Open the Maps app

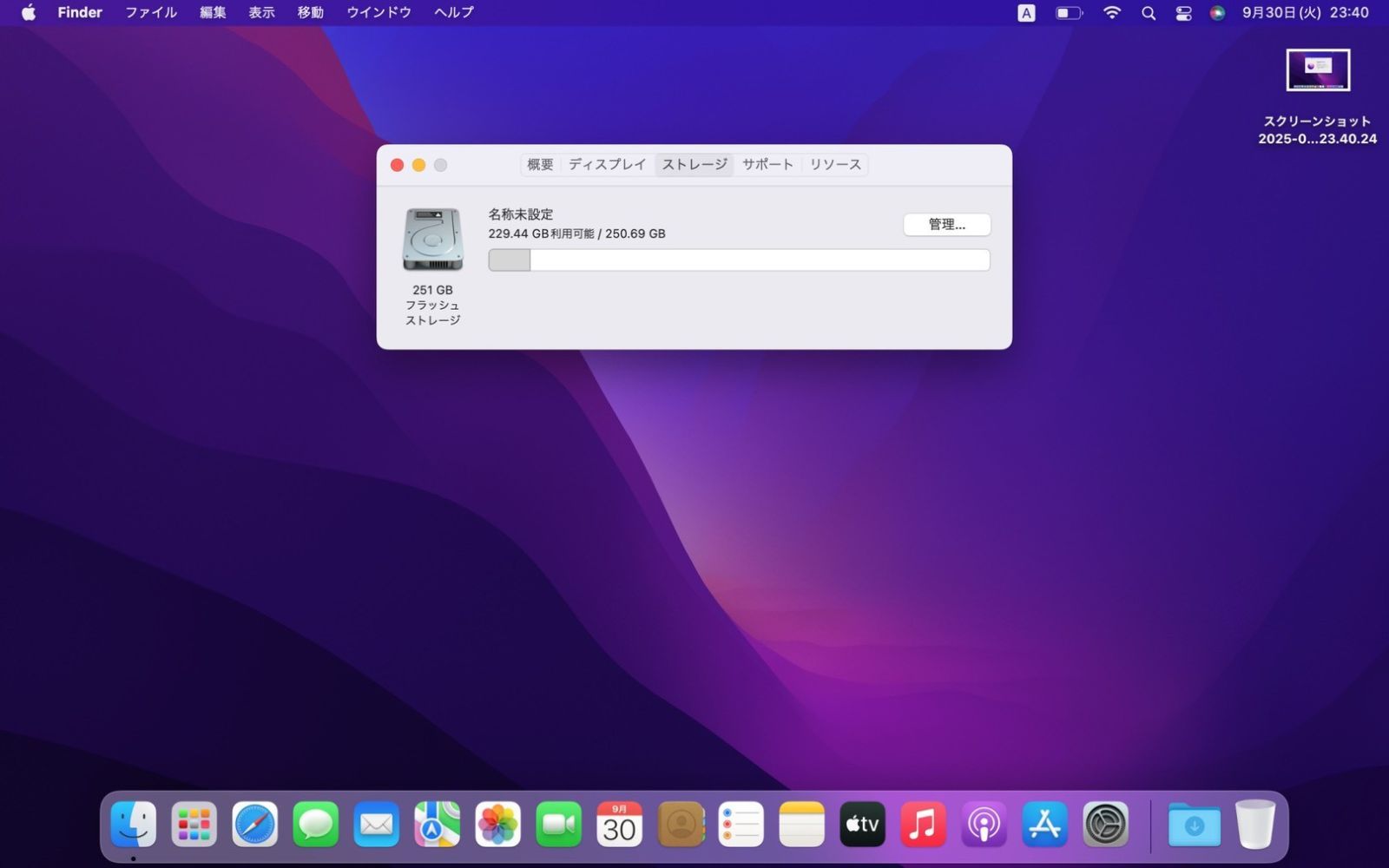pos(437,823)
